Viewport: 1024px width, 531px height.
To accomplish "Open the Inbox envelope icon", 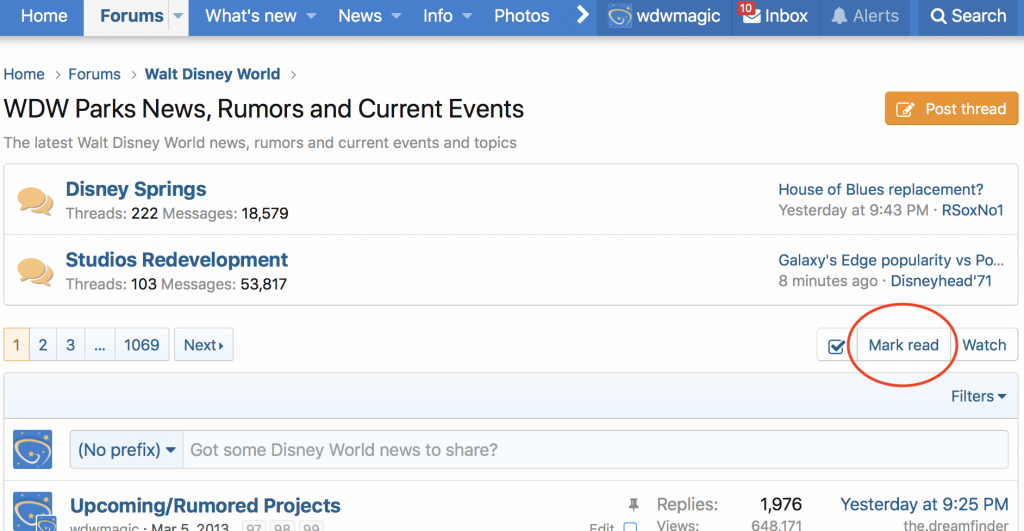I will coord(751,16).
